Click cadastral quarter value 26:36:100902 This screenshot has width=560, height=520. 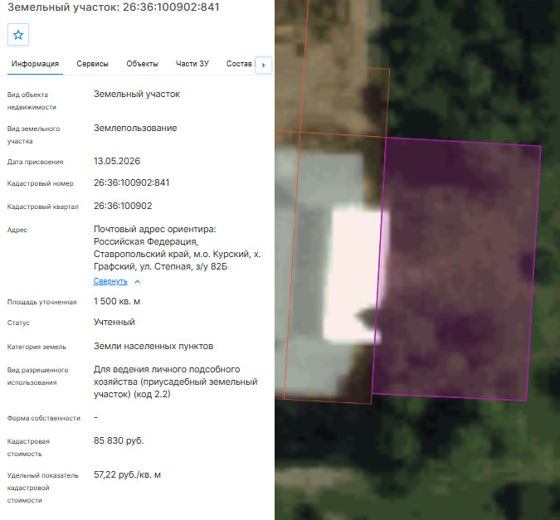click(x=123, y=206)
